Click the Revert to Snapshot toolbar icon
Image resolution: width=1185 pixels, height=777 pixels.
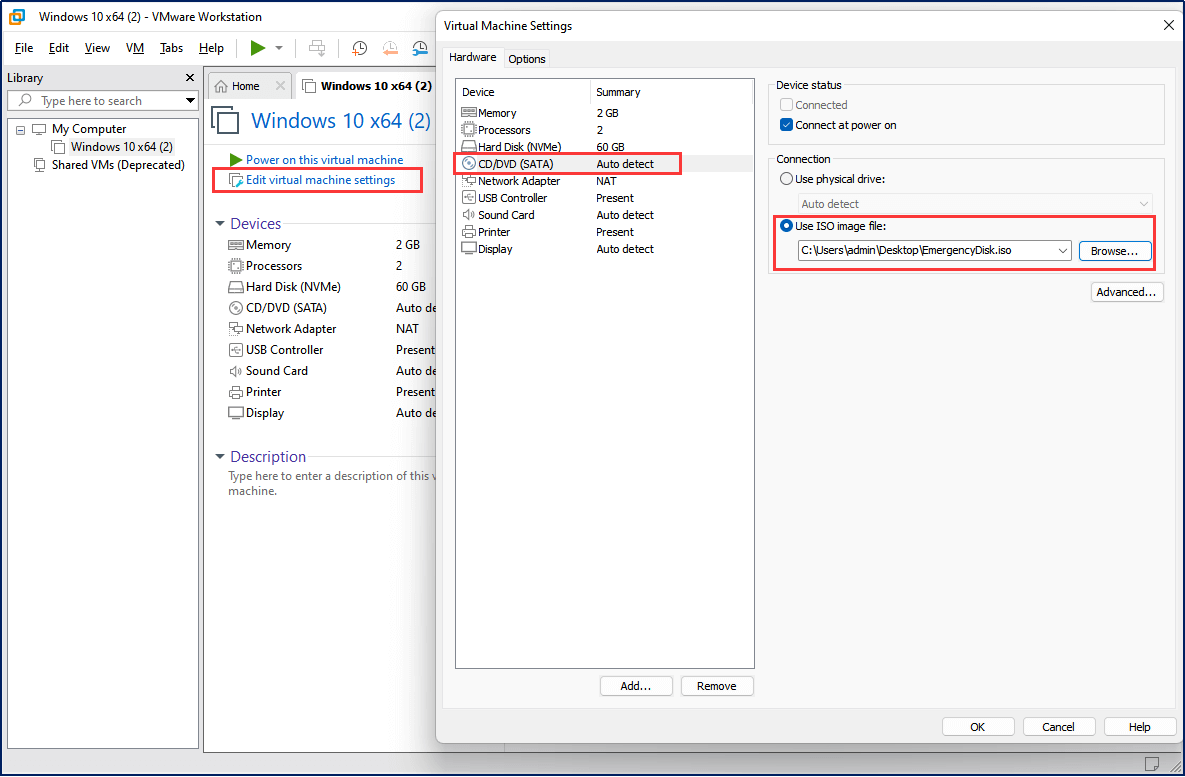pos(390,48)
